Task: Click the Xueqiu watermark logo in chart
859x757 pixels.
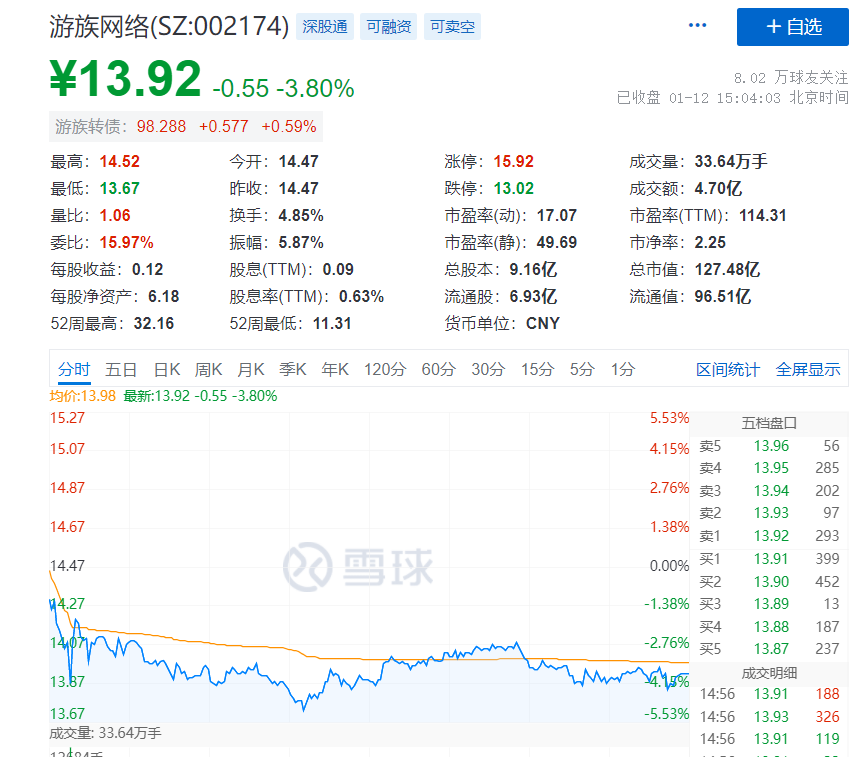Action: tap(359, 567)
